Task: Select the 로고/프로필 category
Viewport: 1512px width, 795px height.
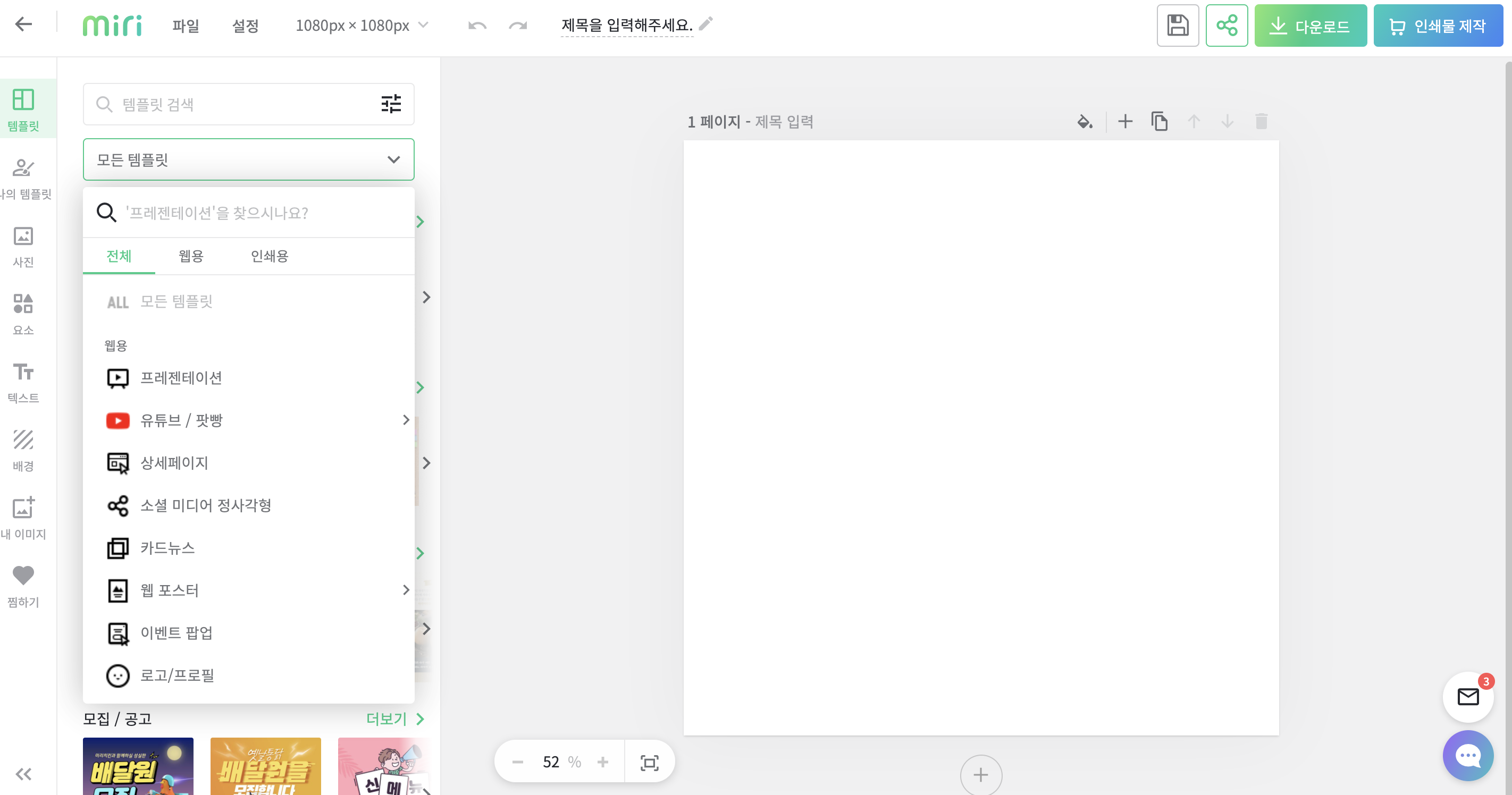Action: point(248,675)
